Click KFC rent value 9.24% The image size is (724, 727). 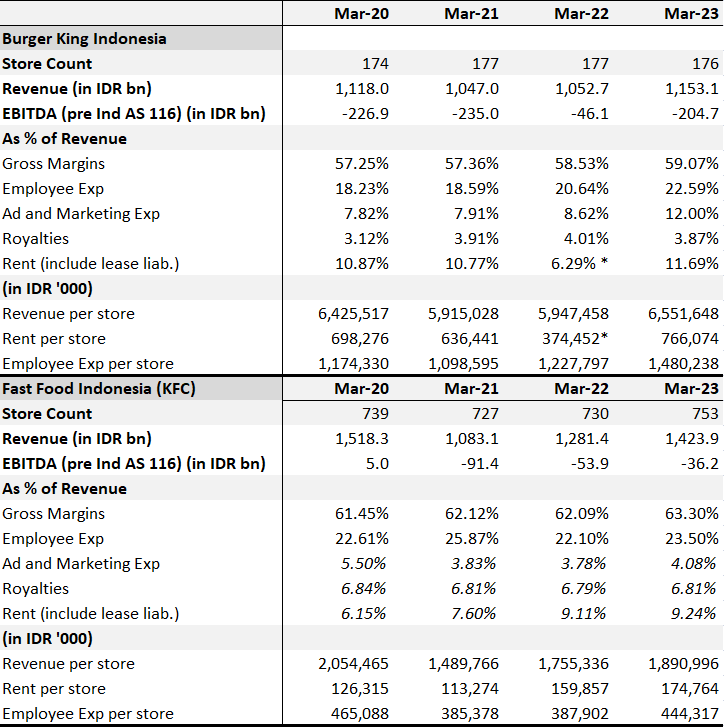(693, 614)
